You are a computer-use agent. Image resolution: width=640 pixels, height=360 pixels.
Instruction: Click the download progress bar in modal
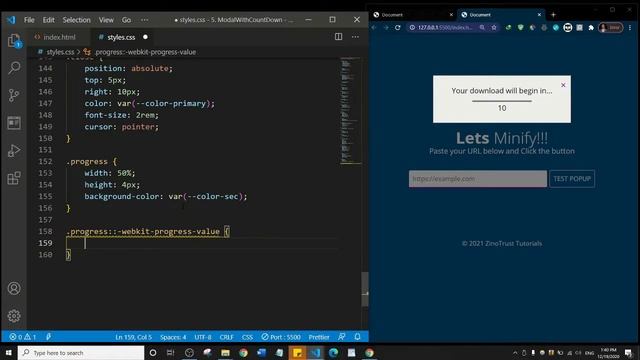pos(502,101)
